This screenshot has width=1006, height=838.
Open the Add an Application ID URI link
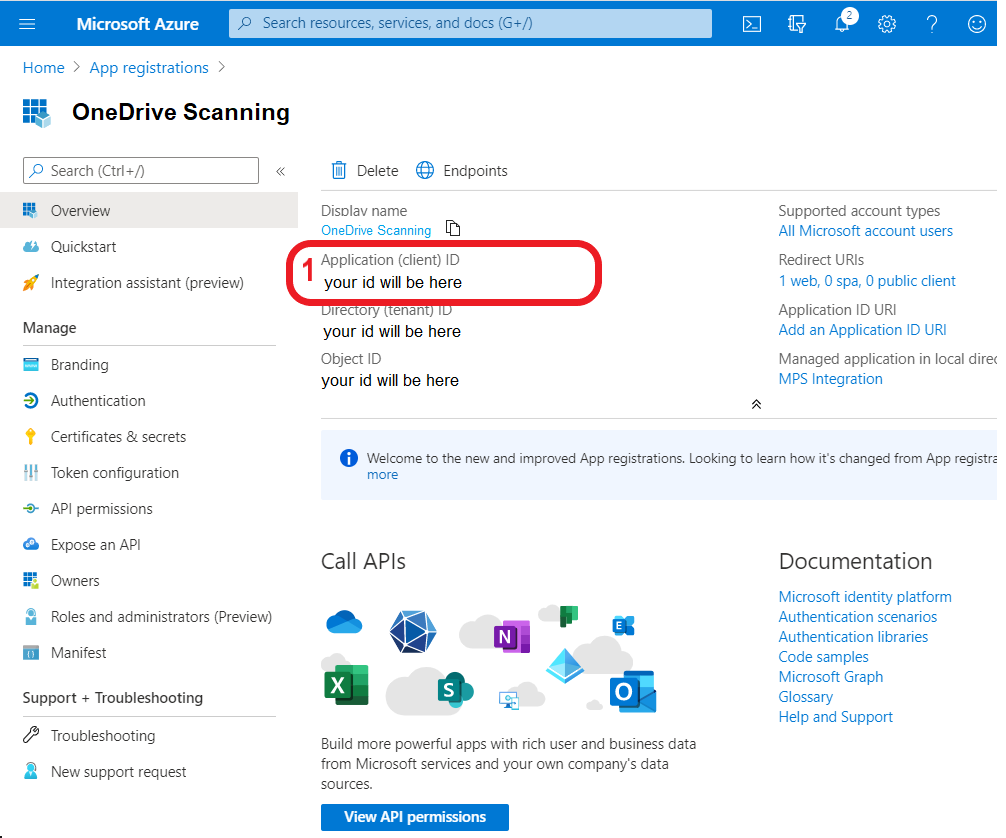862,330
